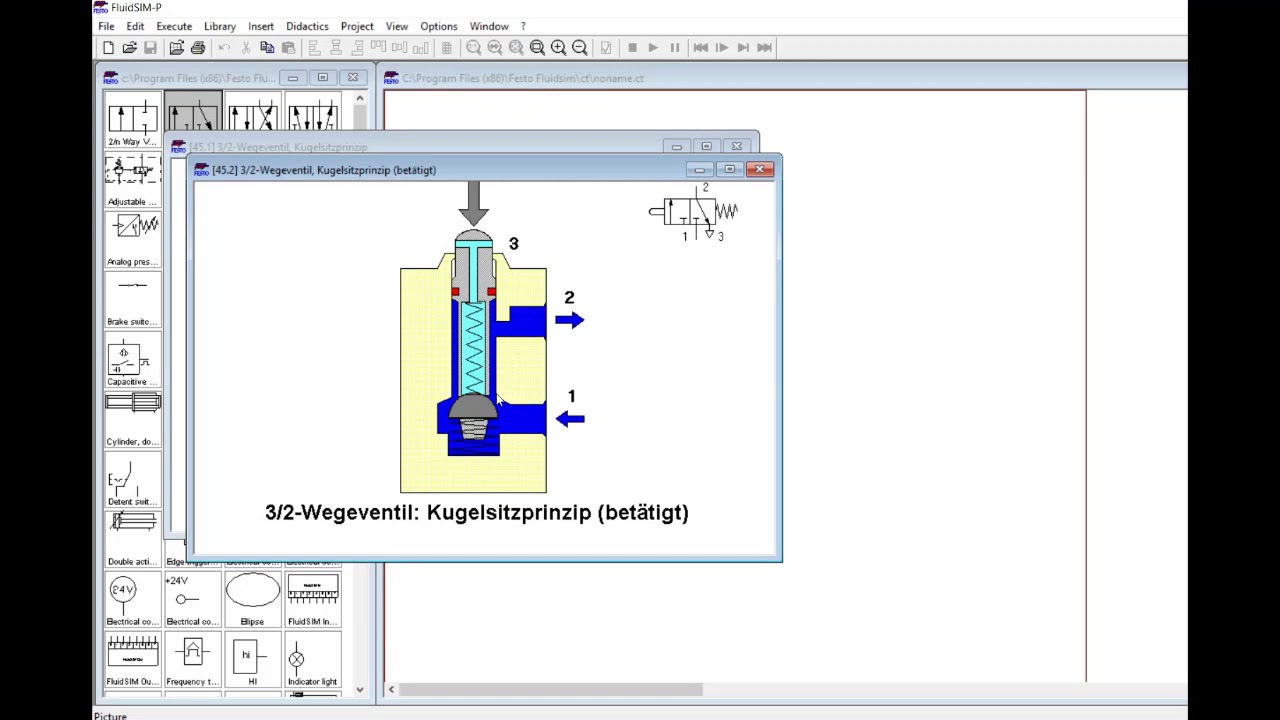Close the [45.2] Kugelsitzprinzip (betätigt) window
This screenshot has width=1280, height=720.
[x=760, y=170]
